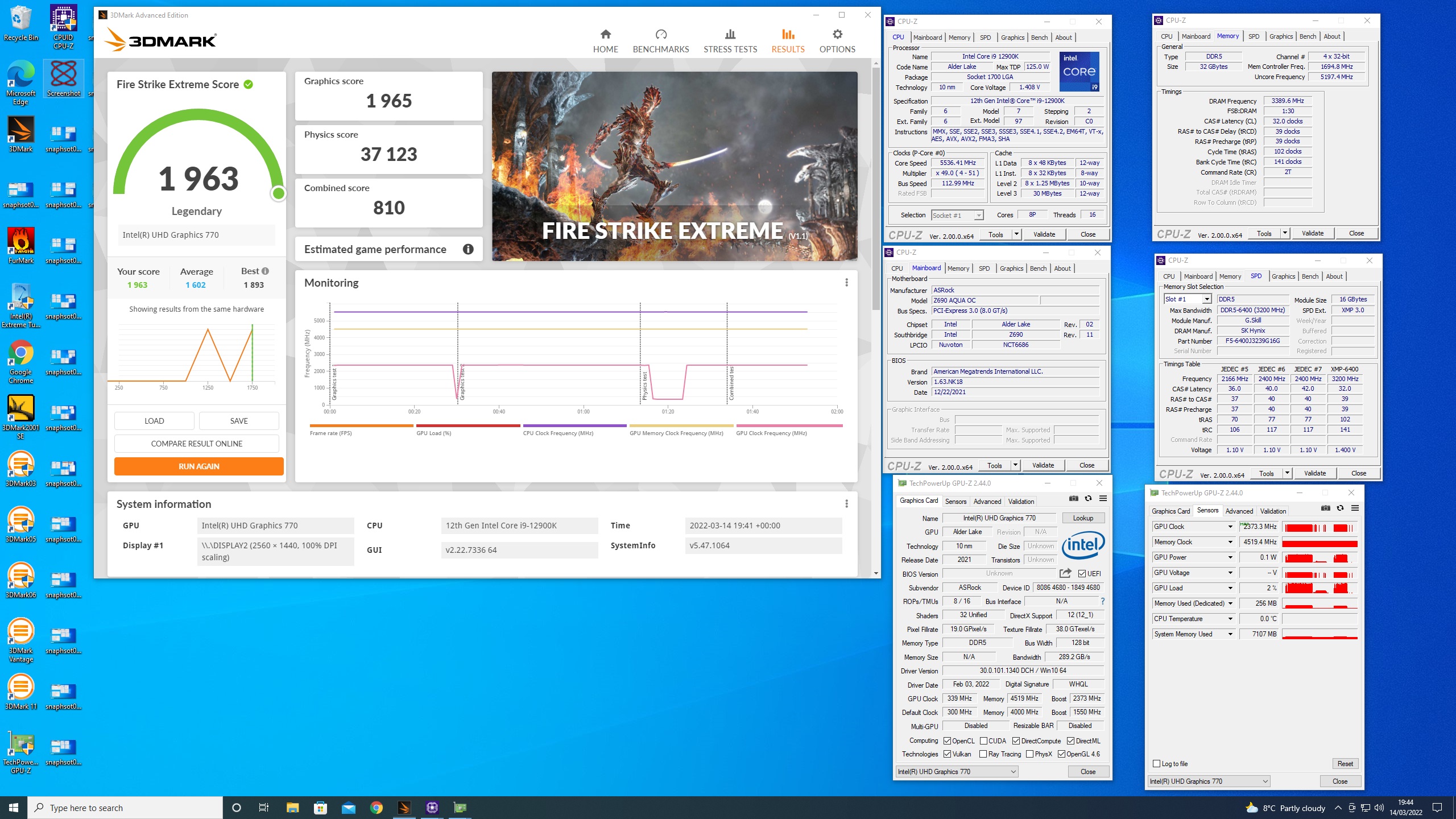Click the BIOS export share icon in GPU-Z
The width and height of the screenshot is (1456, 819).
coord(1065,573)
